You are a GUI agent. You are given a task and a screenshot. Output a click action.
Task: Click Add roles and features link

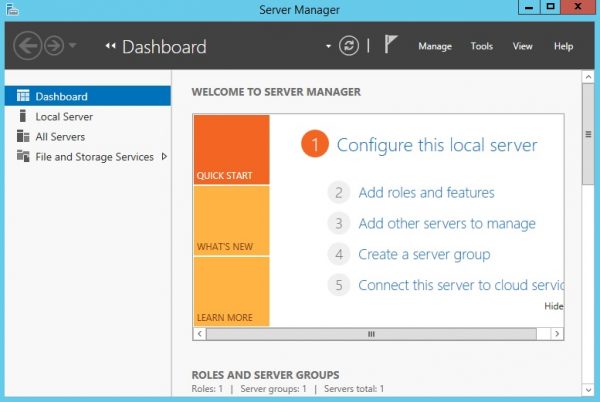click(426, 192)
